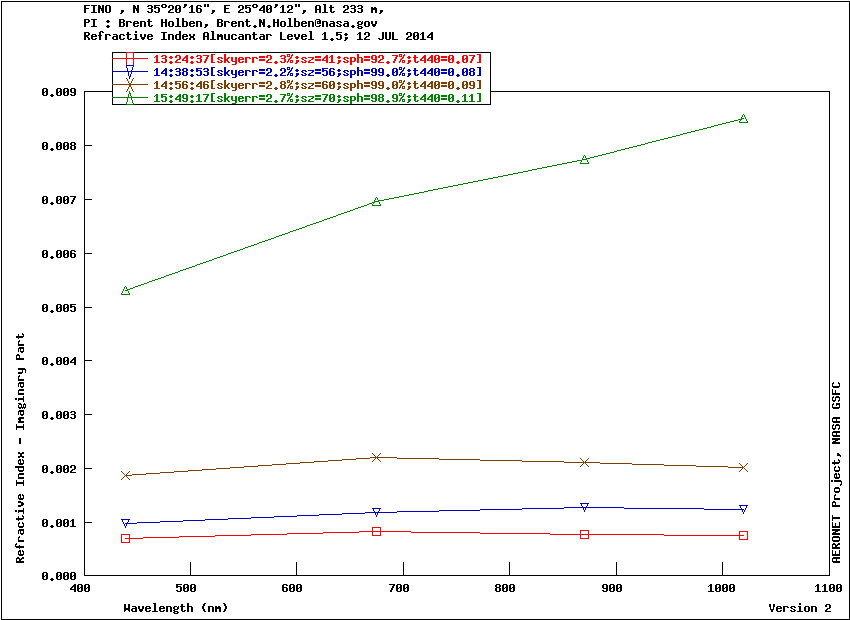The width and height of the screenshot is (850, 620).
Task: Select the red square marker at 440 nm
Action: (126, 538)
